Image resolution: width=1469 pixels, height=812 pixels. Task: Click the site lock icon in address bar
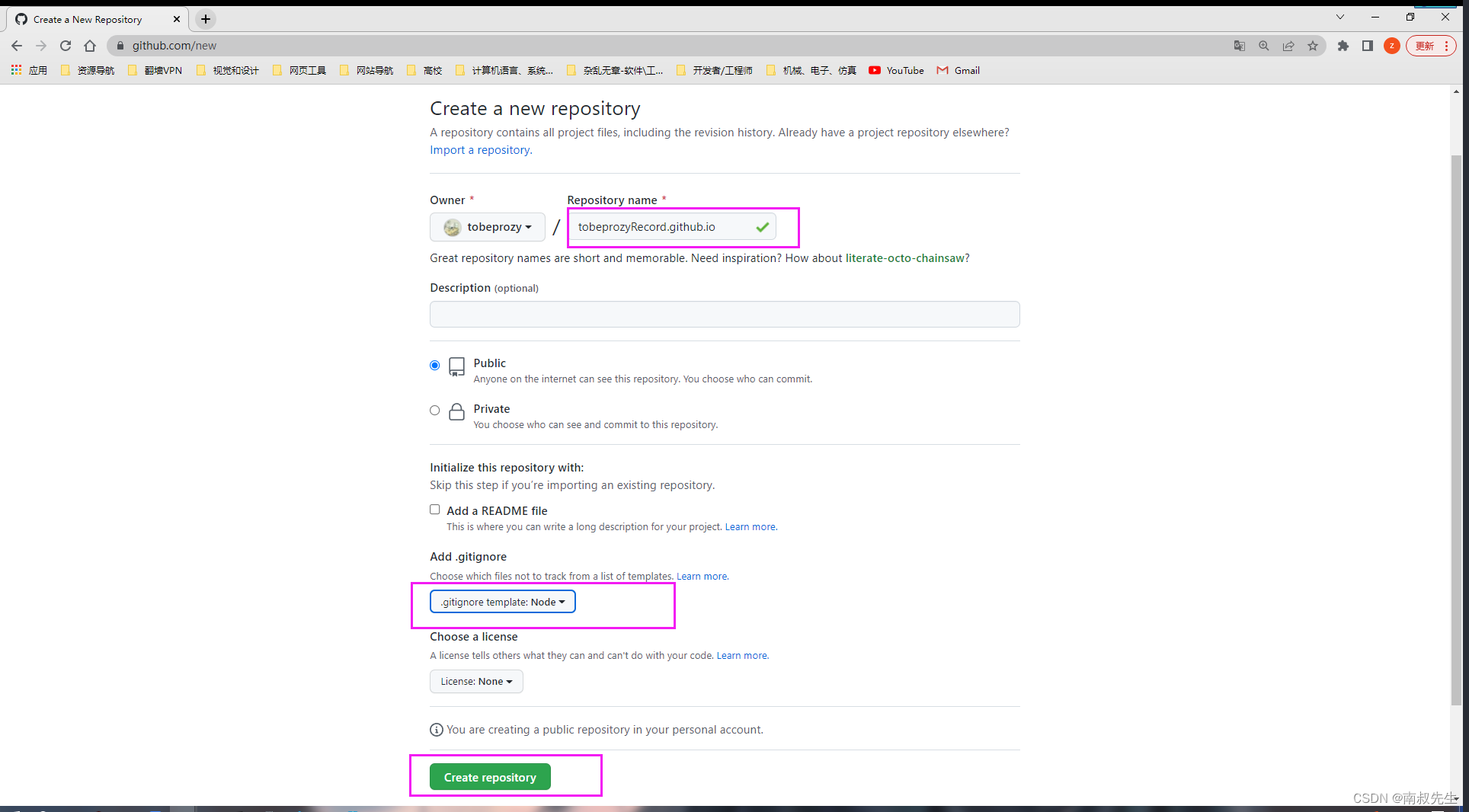[120, 46]
